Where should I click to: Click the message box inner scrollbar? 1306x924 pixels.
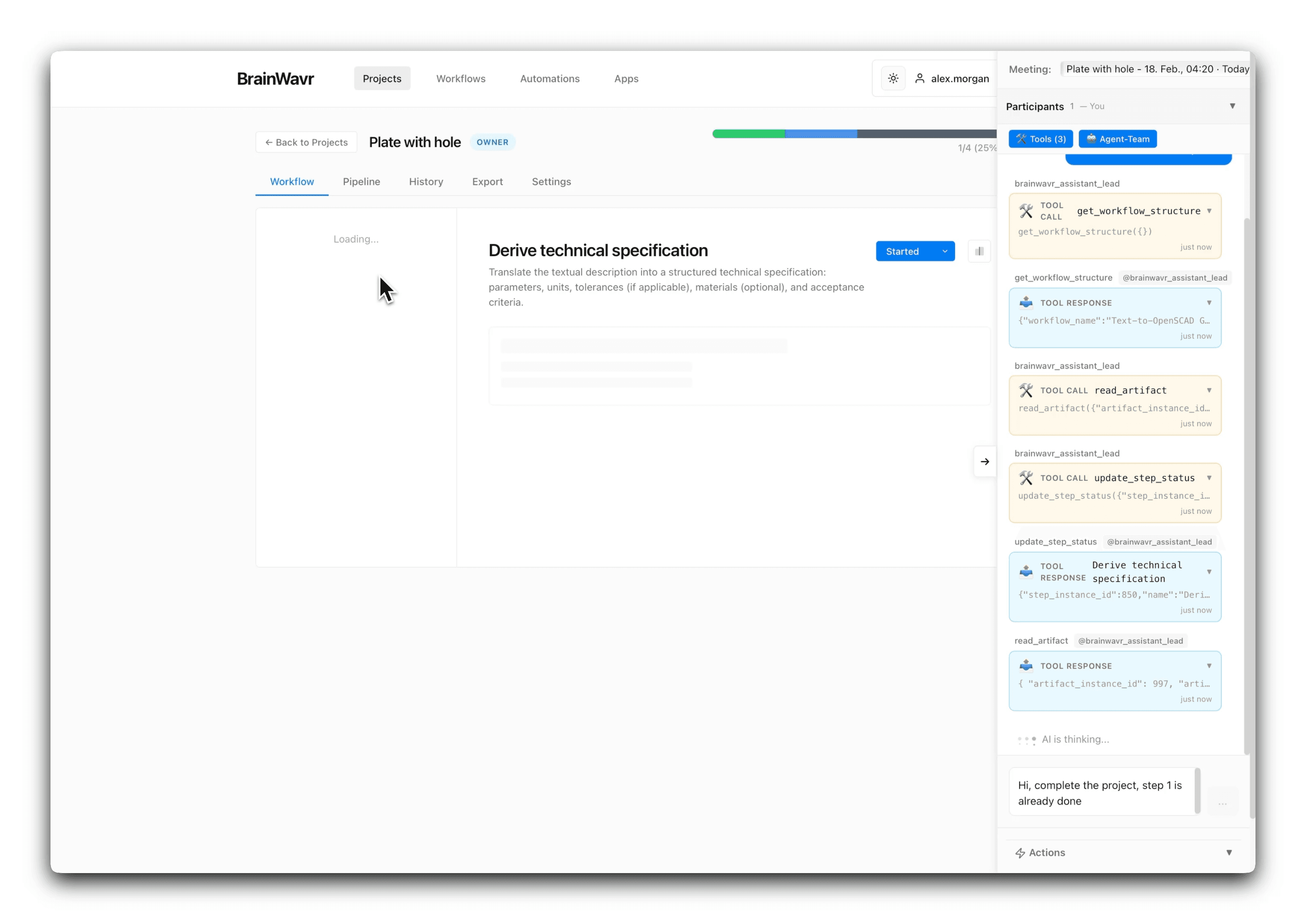pyautogui.click(x=1197, y=791)
